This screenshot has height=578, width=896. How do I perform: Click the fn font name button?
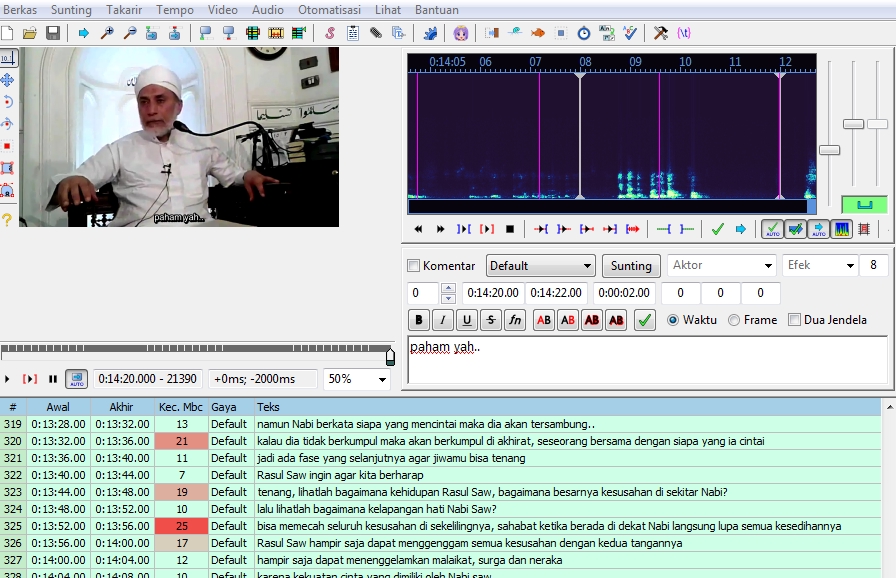(x=515, y=320)
